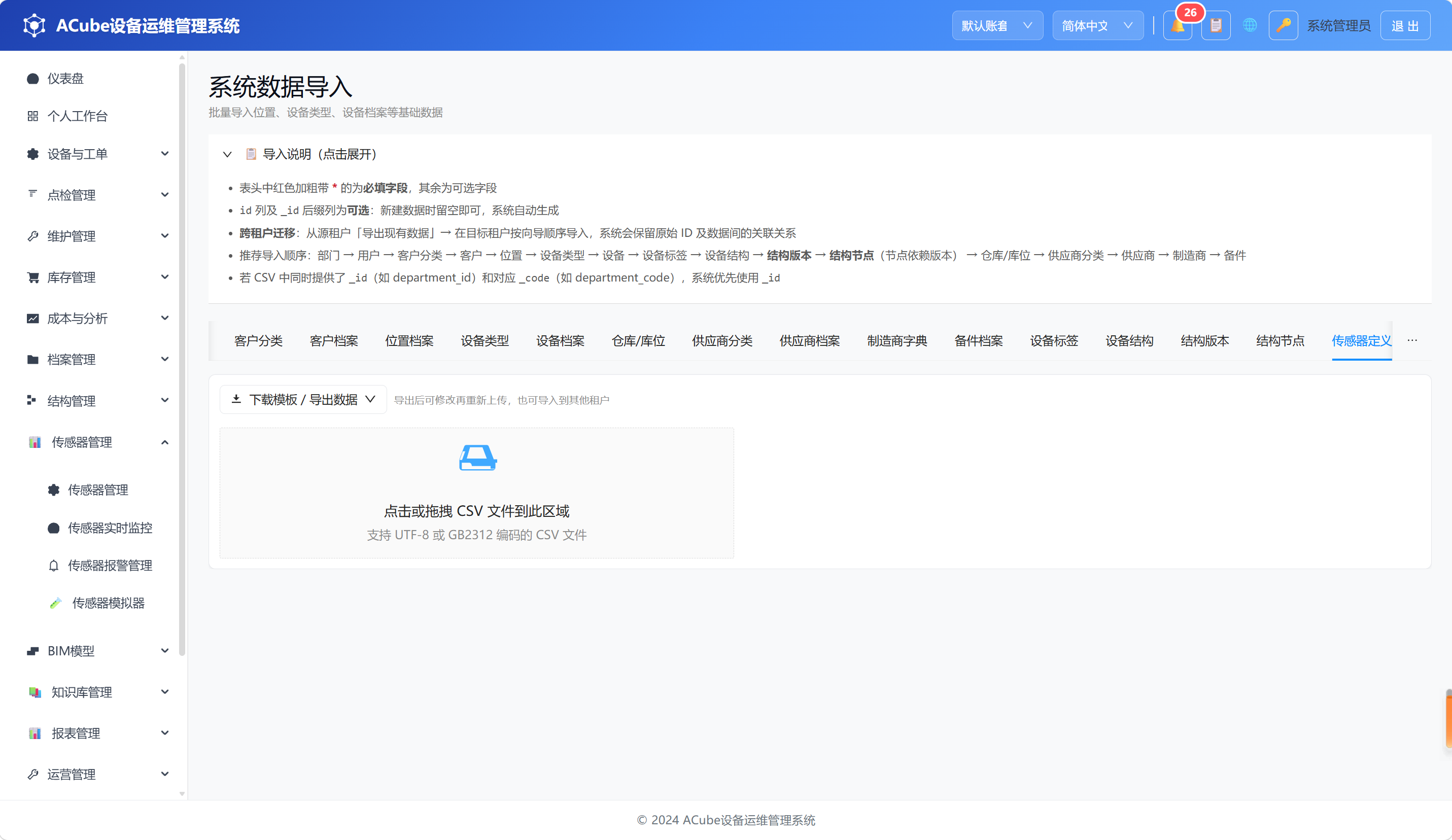Expand the 设备与工单 menu chevron
Viewport: 1452px width, 840px height.
pos(165,154)
